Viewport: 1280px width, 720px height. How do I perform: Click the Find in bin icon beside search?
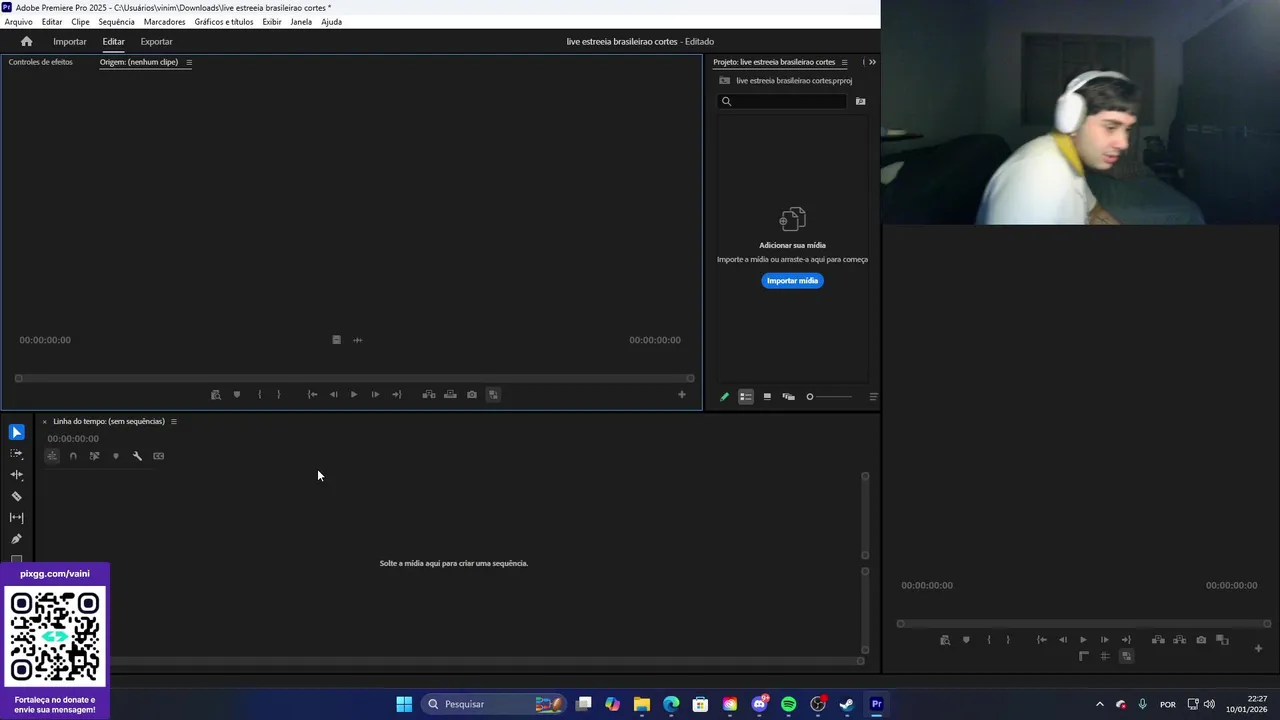pyautogui.click(x=860, y=101)
